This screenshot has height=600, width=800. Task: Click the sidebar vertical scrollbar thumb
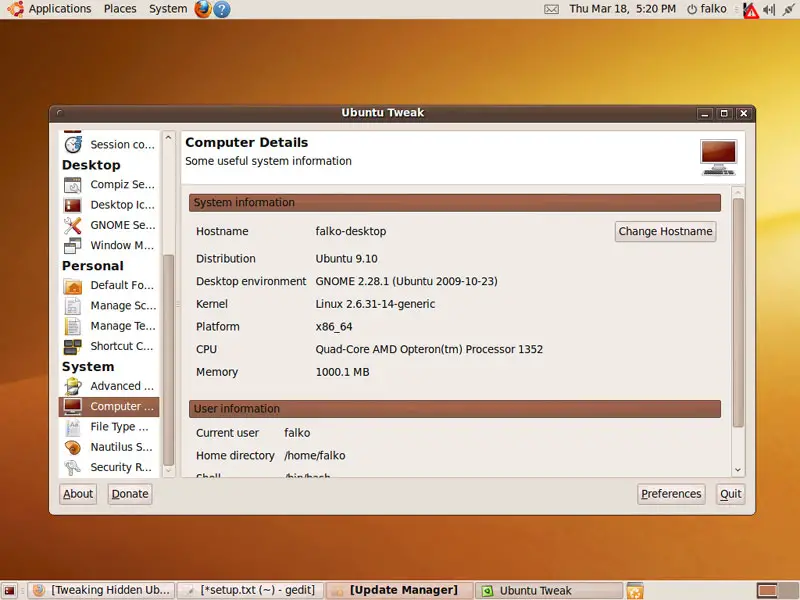168,360
